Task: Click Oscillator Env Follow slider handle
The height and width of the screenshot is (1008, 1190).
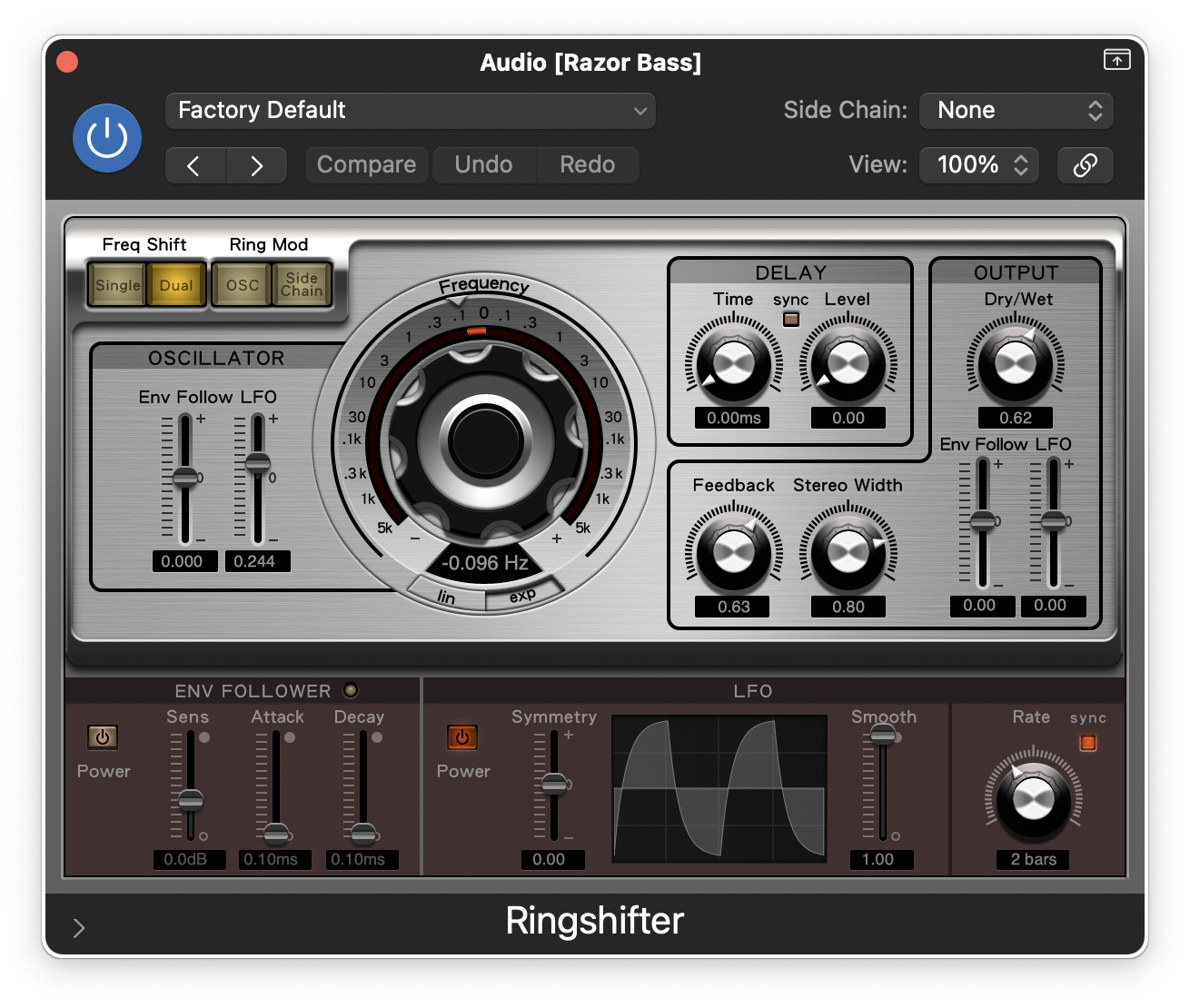Action: [x=185, y=478]
